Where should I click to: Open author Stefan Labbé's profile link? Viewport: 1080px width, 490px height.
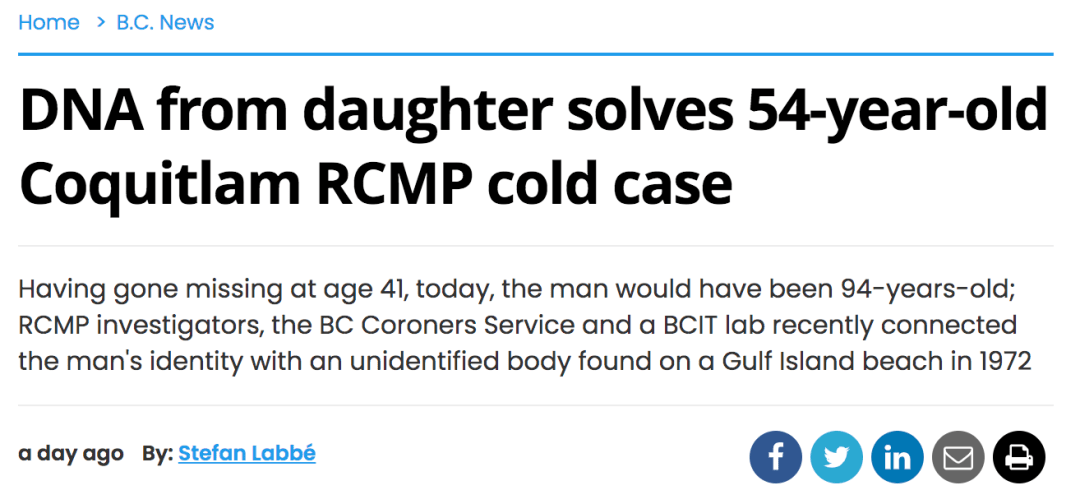click(247, 453)
